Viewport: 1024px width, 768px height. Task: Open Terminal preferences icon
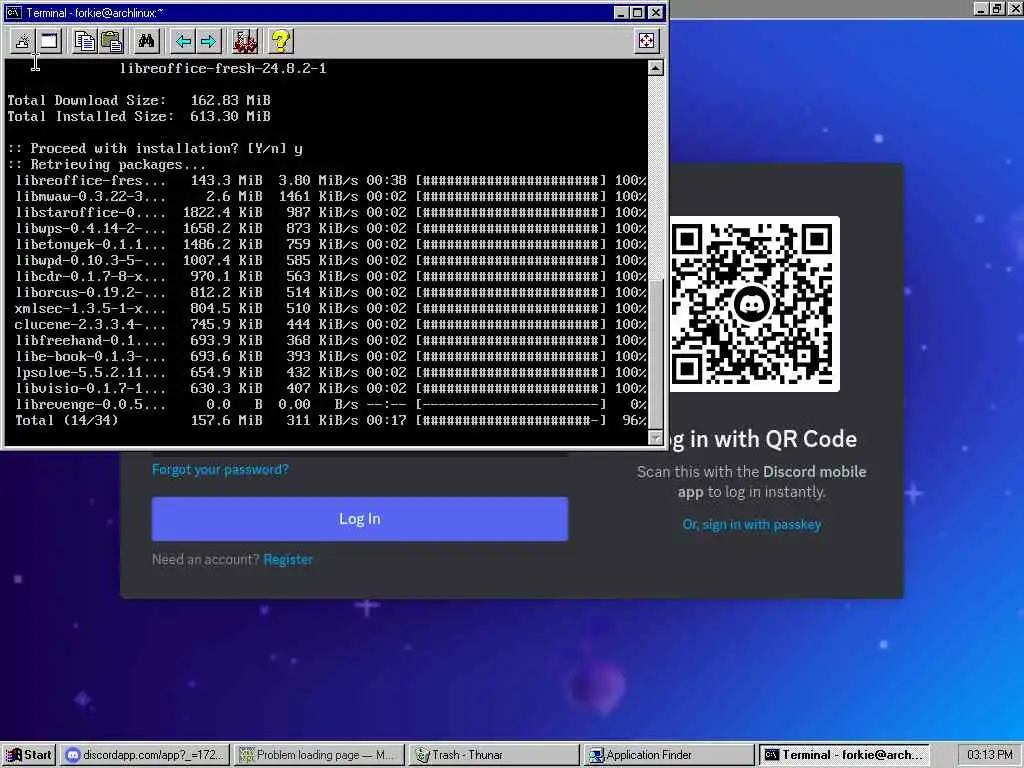pos(245,42)
